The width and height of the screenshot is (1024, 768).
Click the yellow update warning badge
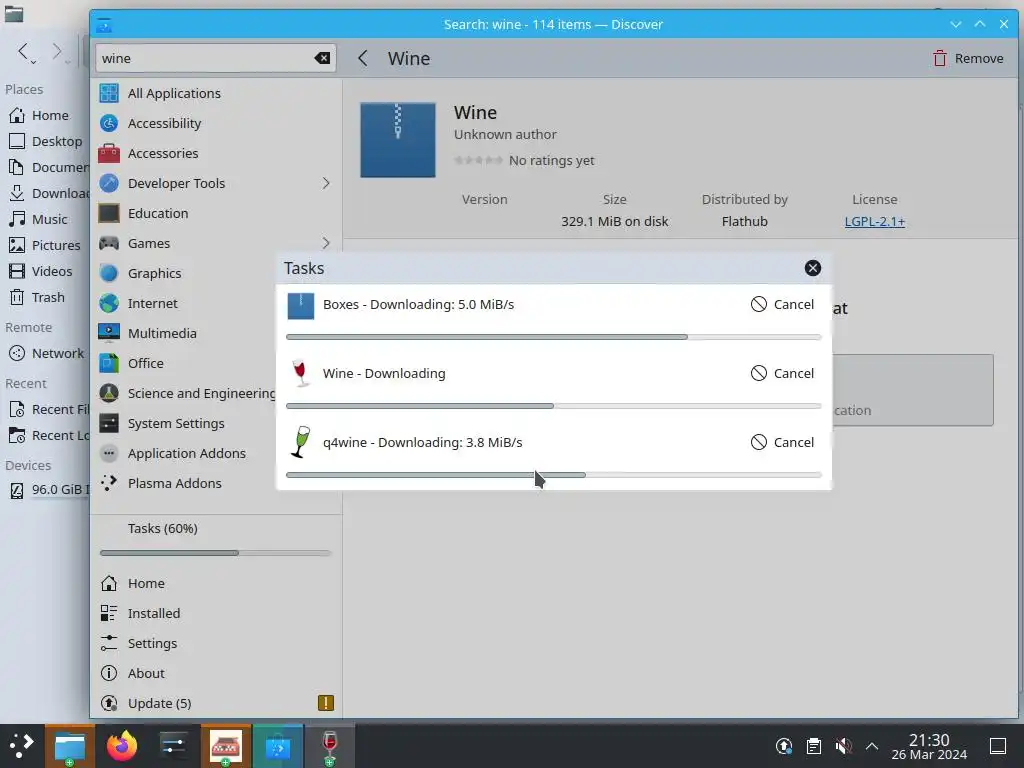[x=325, y=703]
